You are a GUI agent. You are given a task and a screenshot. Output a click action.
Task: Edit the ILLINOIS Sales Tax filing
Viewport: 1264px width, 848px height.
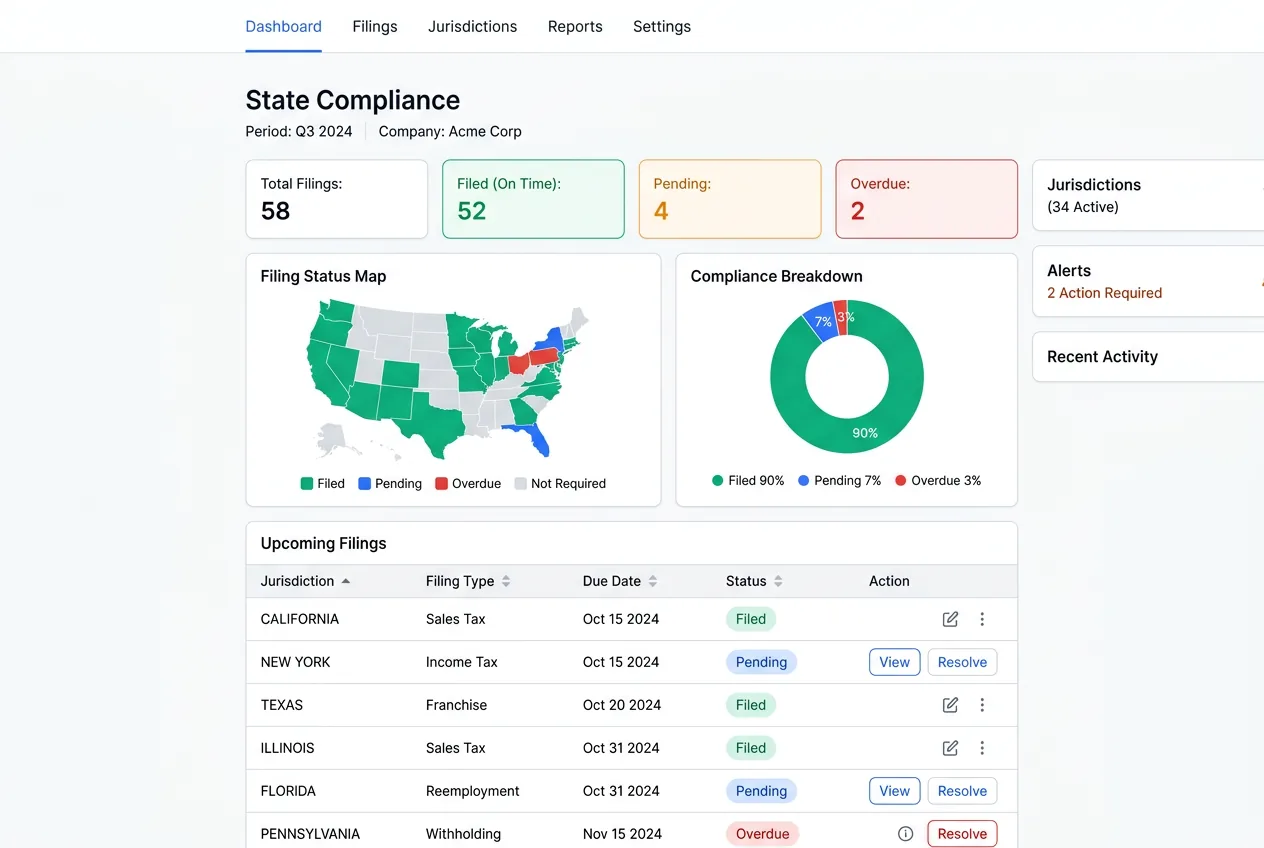950,748
